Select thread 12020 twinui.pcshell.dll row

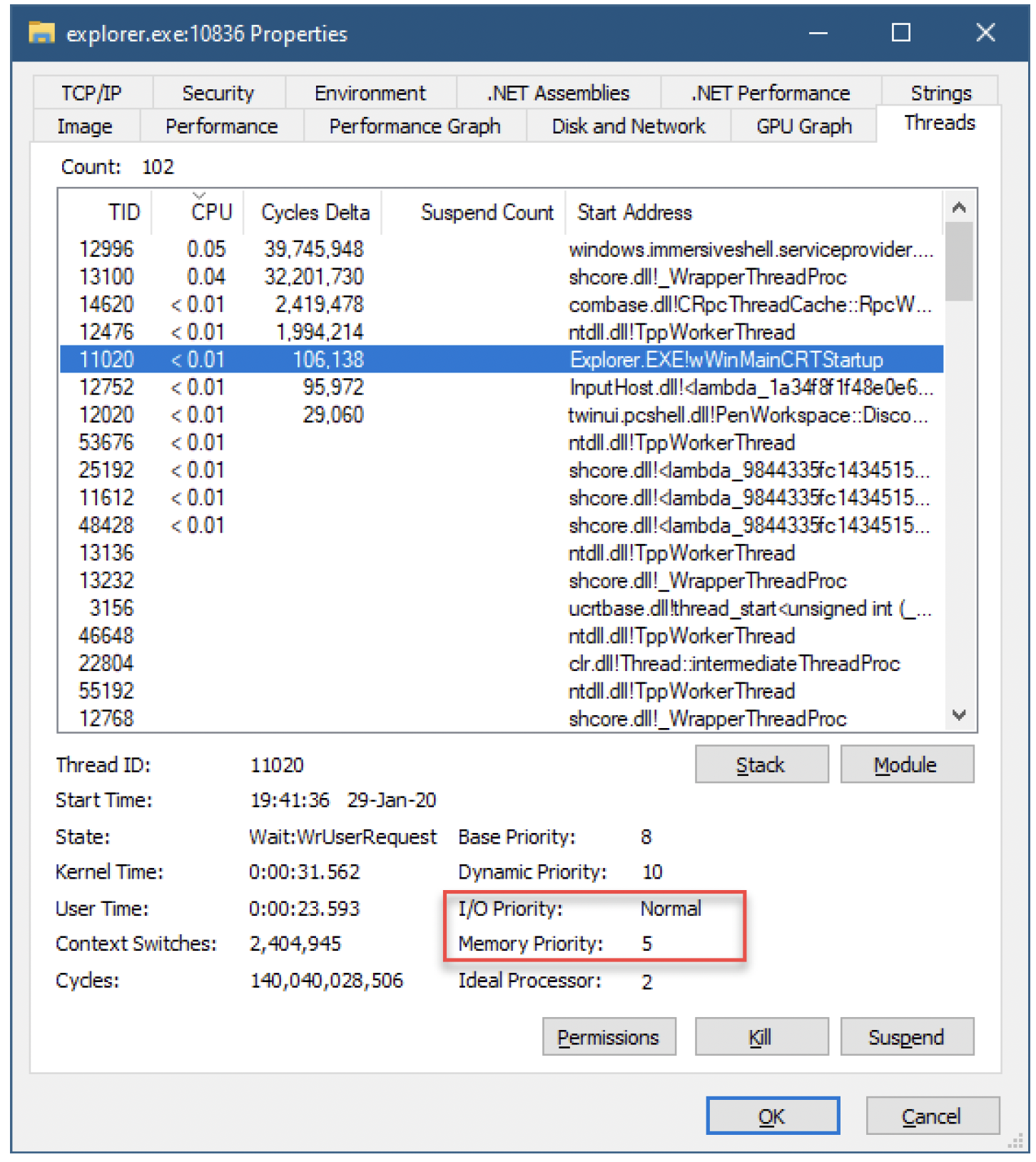(502, 415)
